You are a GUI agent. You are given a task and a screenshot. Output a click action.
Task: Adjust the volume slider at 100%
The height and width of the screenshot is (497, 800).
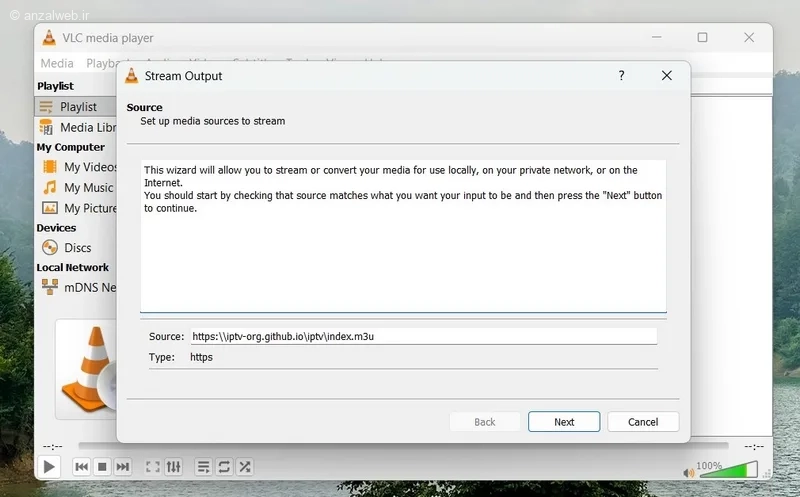coord(729,469)
